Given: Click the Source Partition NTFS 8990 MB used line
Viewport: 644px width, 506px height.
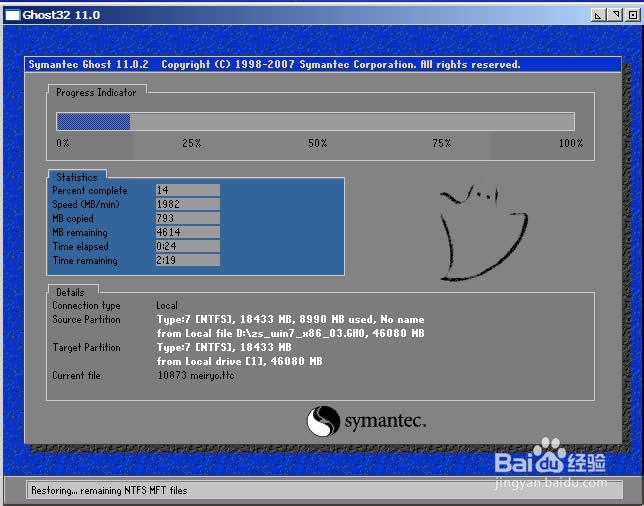Looking at the screenshot, I should [290, 320].
